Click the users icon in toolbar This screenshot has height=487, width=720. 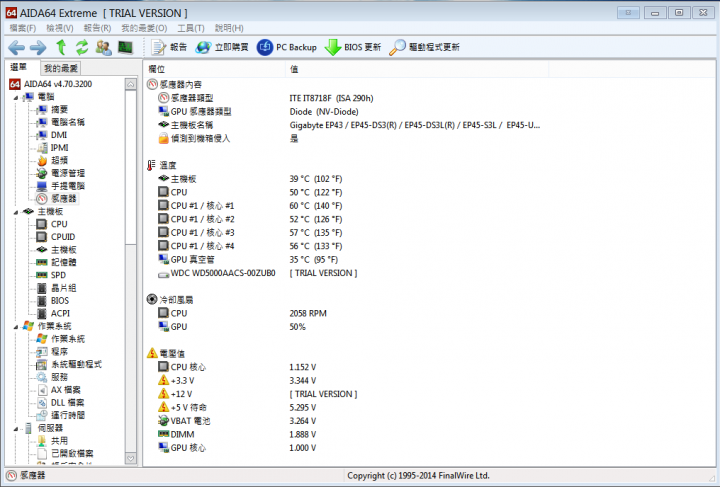click(104, 47)
